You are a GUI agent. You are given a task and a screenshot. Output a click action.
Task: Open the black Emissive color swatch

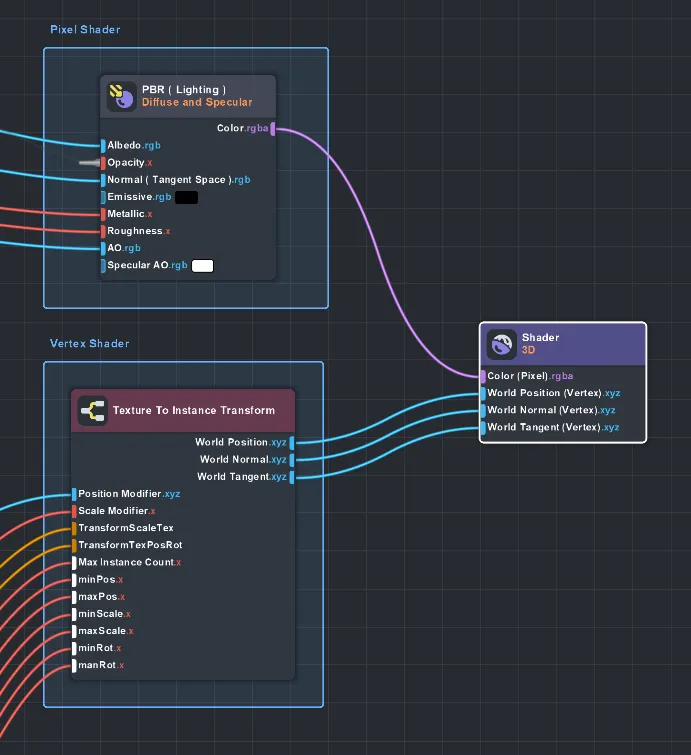click(186, 198)
